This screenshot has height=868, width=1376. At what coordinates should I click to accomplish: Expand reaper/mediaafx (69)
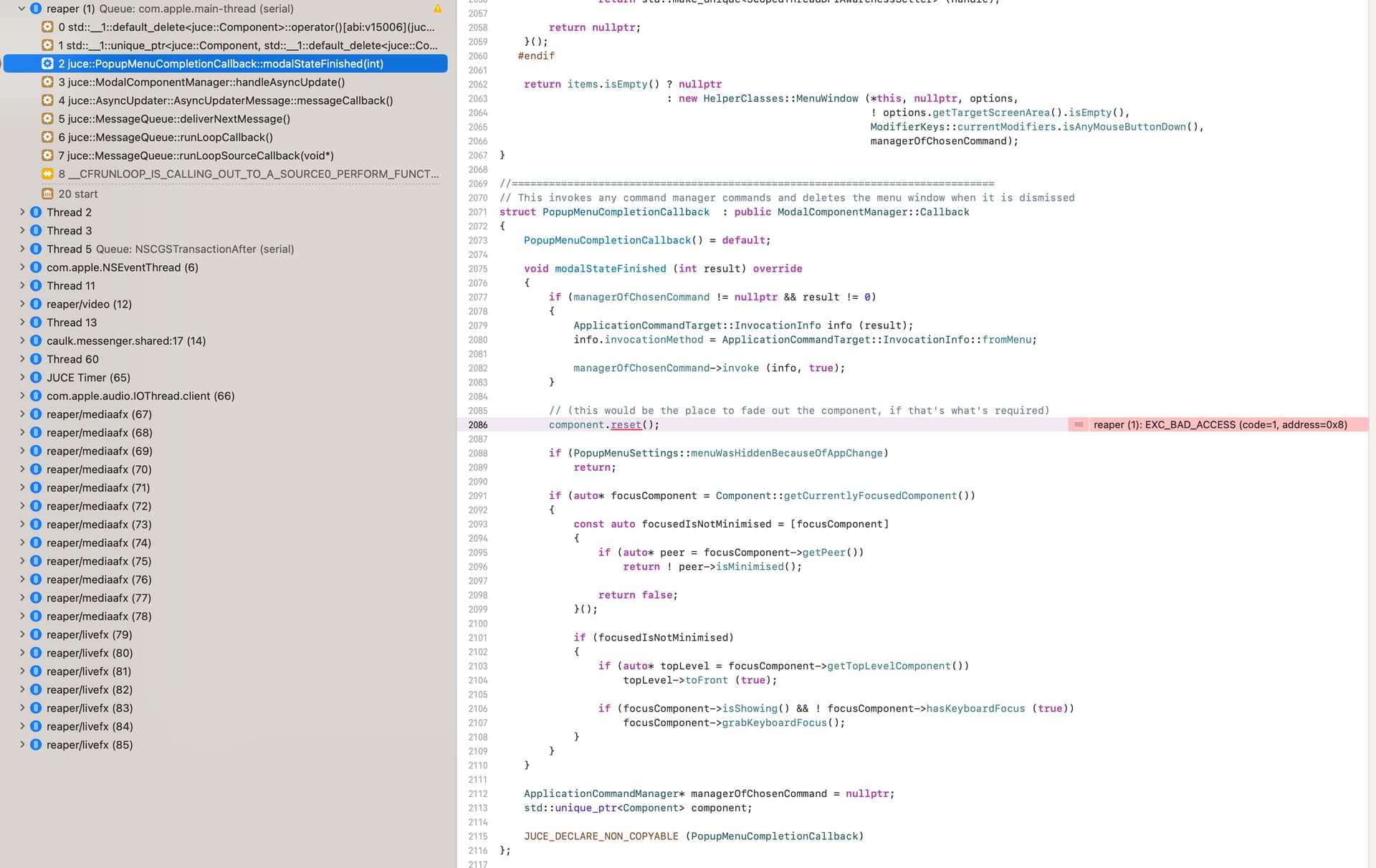[x=21, y=451]
